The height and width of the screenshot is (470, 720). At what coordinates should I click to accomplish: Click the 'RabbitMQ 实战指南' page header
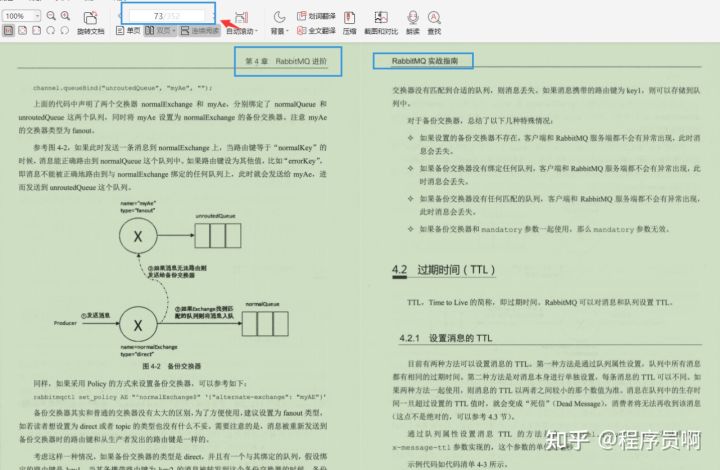click(x=424, y=61)
